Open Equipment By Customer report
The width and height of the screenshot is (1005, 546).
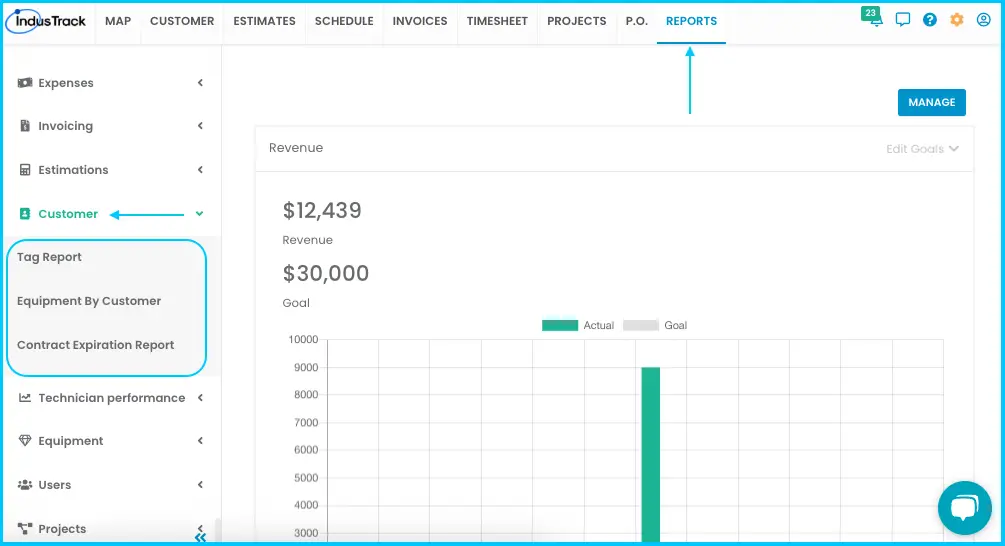coord(89,301)
